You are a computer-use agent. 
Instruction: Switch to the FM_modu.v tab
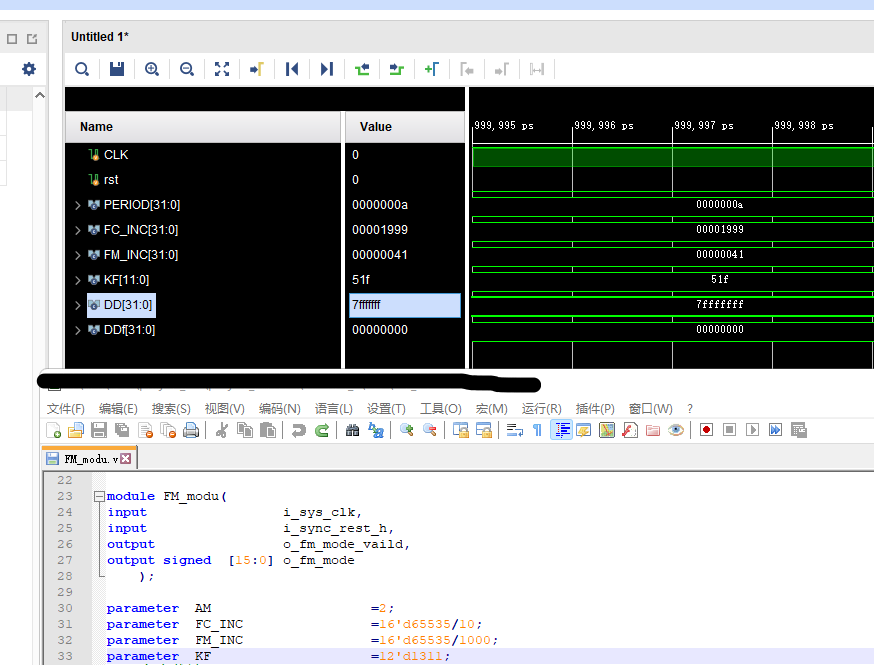coord(90,459)
